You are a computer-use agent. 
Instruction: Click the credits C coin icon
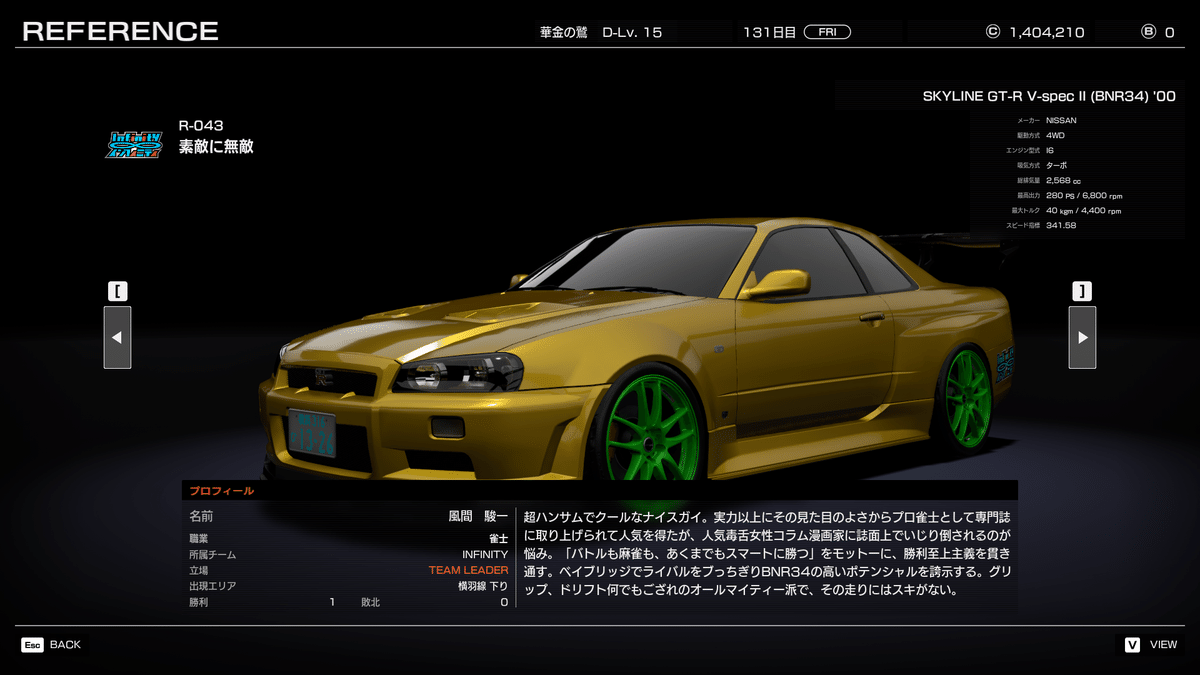click(993, 32)
